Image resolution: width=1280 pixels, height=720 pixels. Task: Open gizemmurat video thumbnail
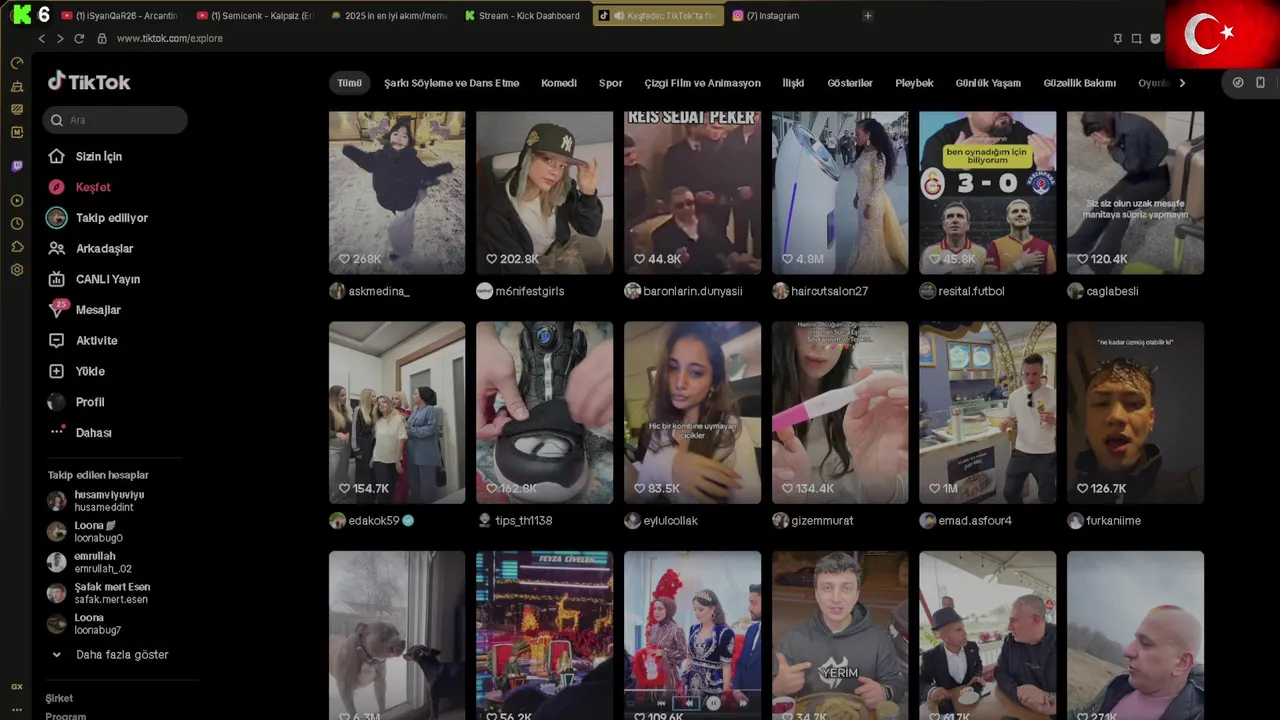click(x=840, y=412)
